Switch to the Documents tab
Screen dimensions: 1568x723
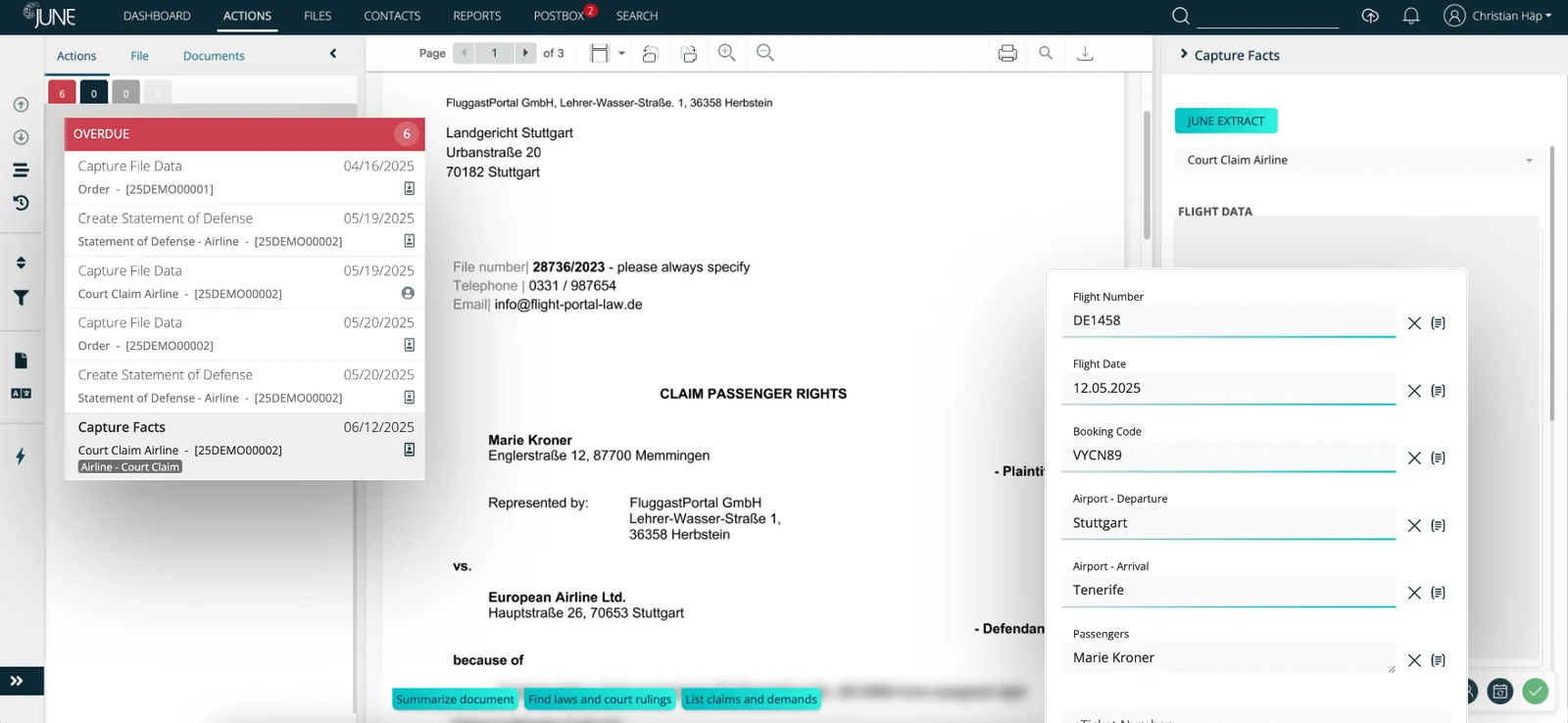pyautogui.click(x=214, y=56)
